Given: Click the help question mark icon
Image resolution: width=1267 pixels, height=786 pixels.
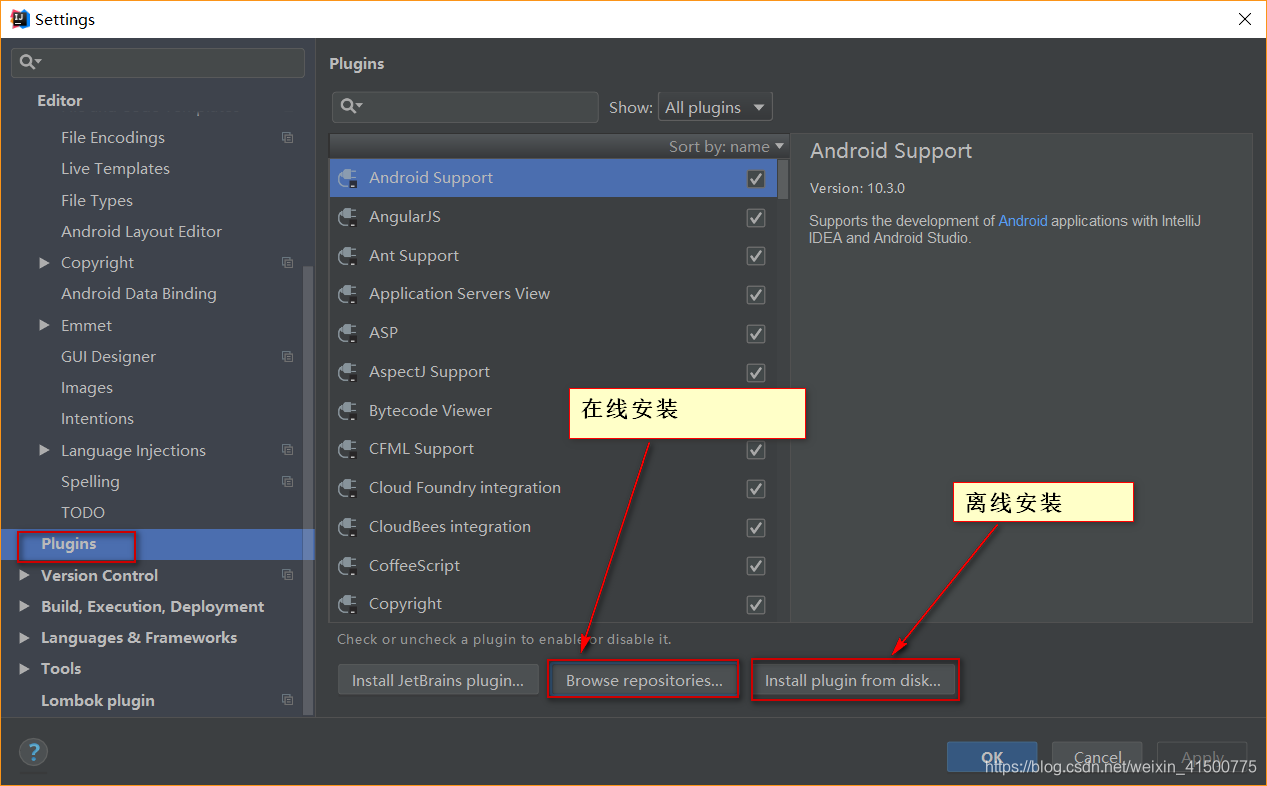Looking at the screenshot, I should coord(33,752).
